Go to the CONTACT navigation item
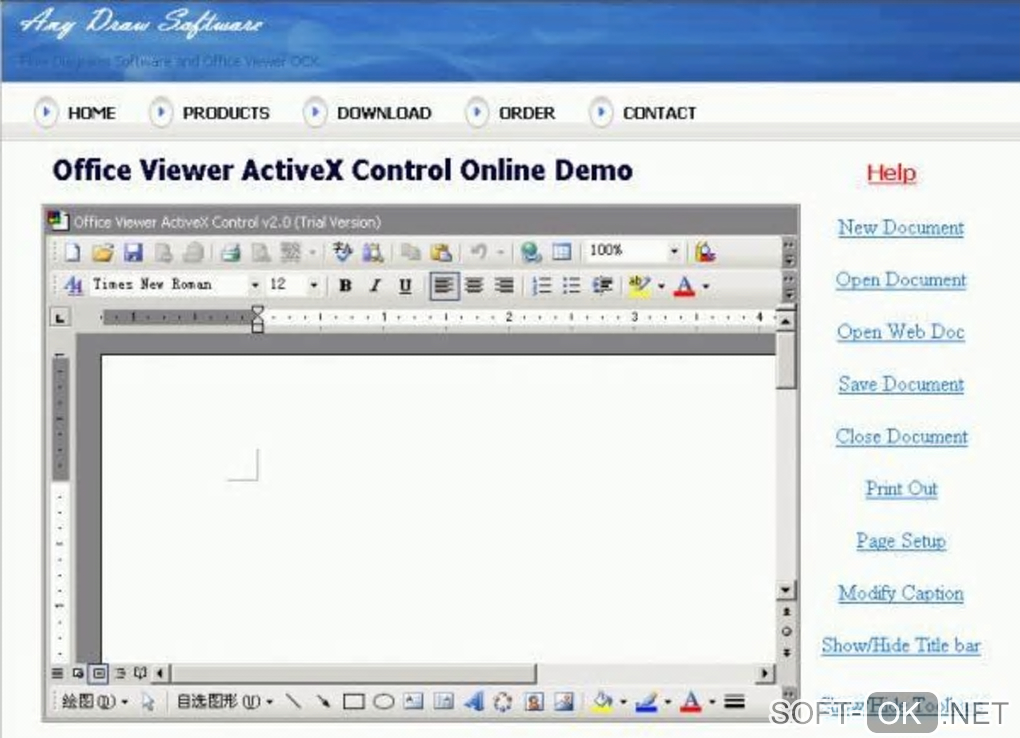The image size is (1020, 738). coord(659,113)
